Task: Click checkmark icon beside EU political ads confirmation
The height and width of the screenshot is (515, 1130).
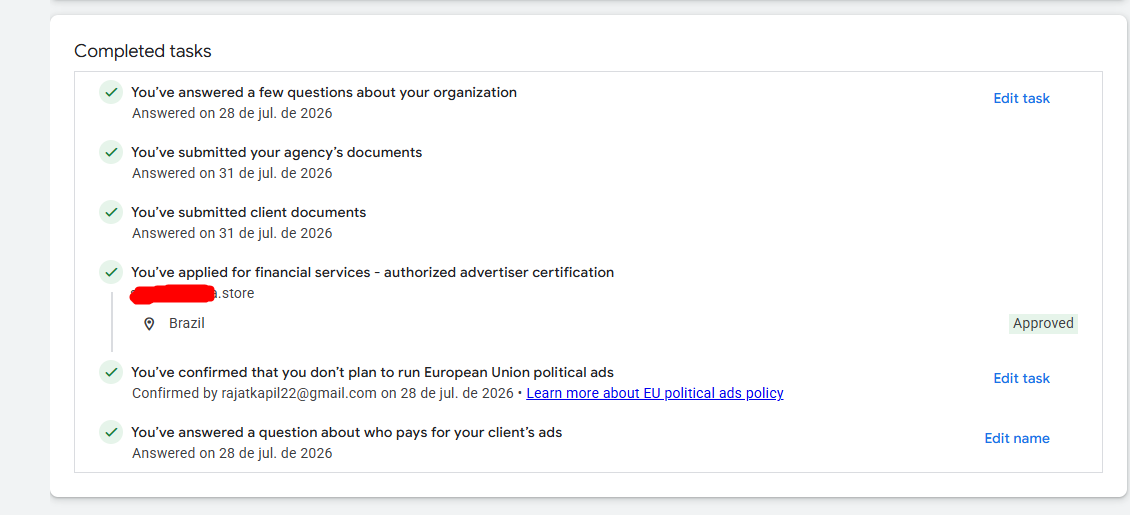Action: (111, 372)
